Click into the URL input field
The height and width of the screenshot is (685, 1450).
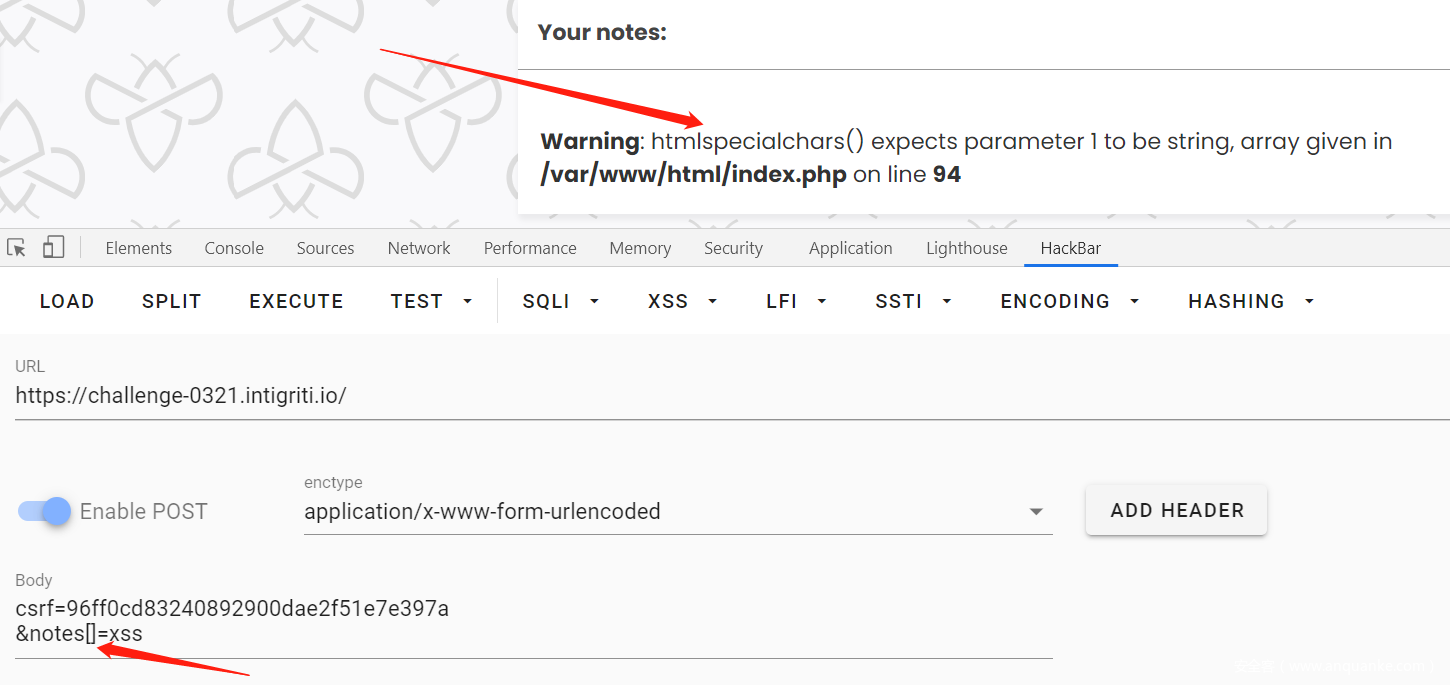coord(700,395)
